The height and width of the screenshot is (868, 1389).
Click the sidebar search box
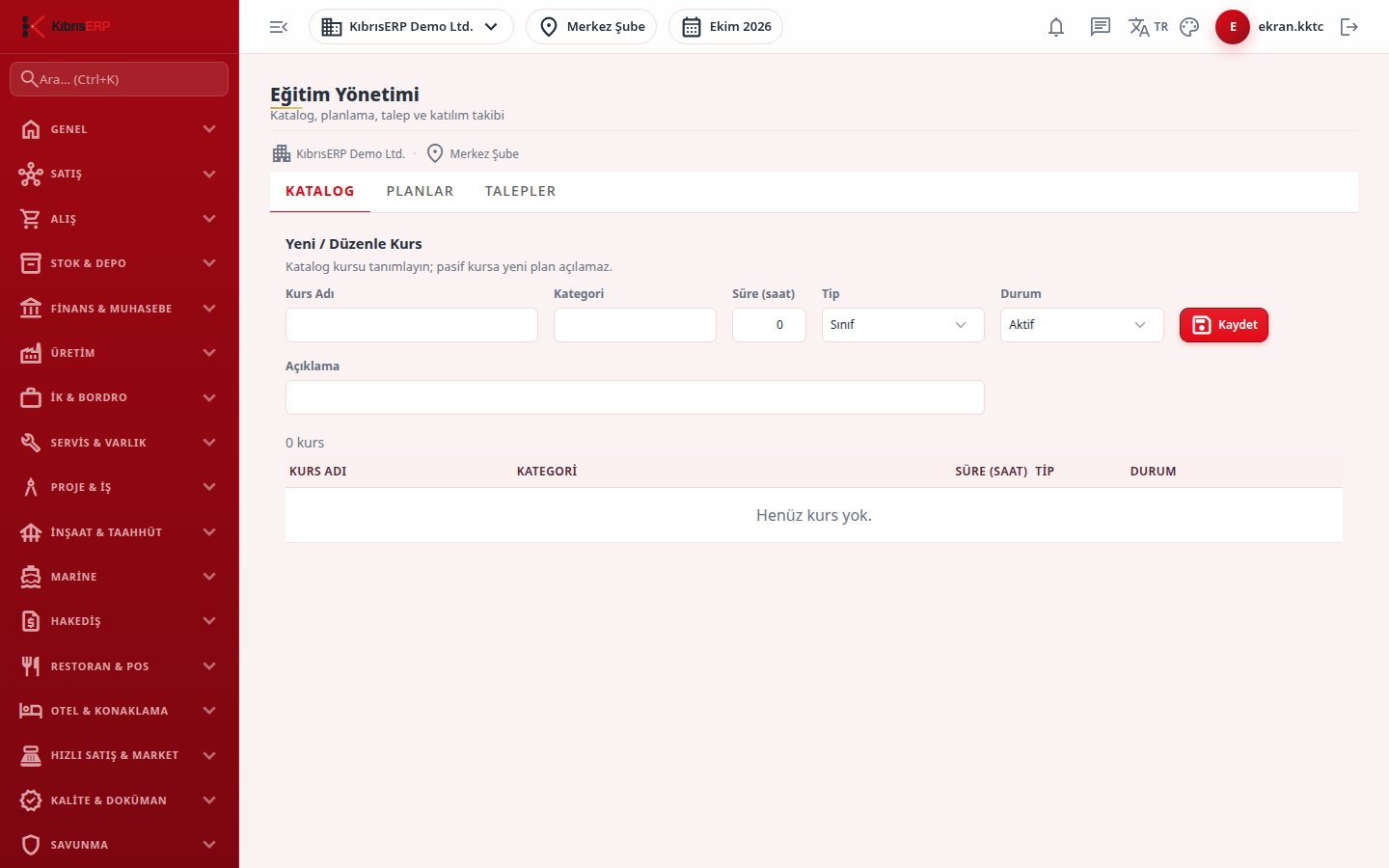coord(120,79)
